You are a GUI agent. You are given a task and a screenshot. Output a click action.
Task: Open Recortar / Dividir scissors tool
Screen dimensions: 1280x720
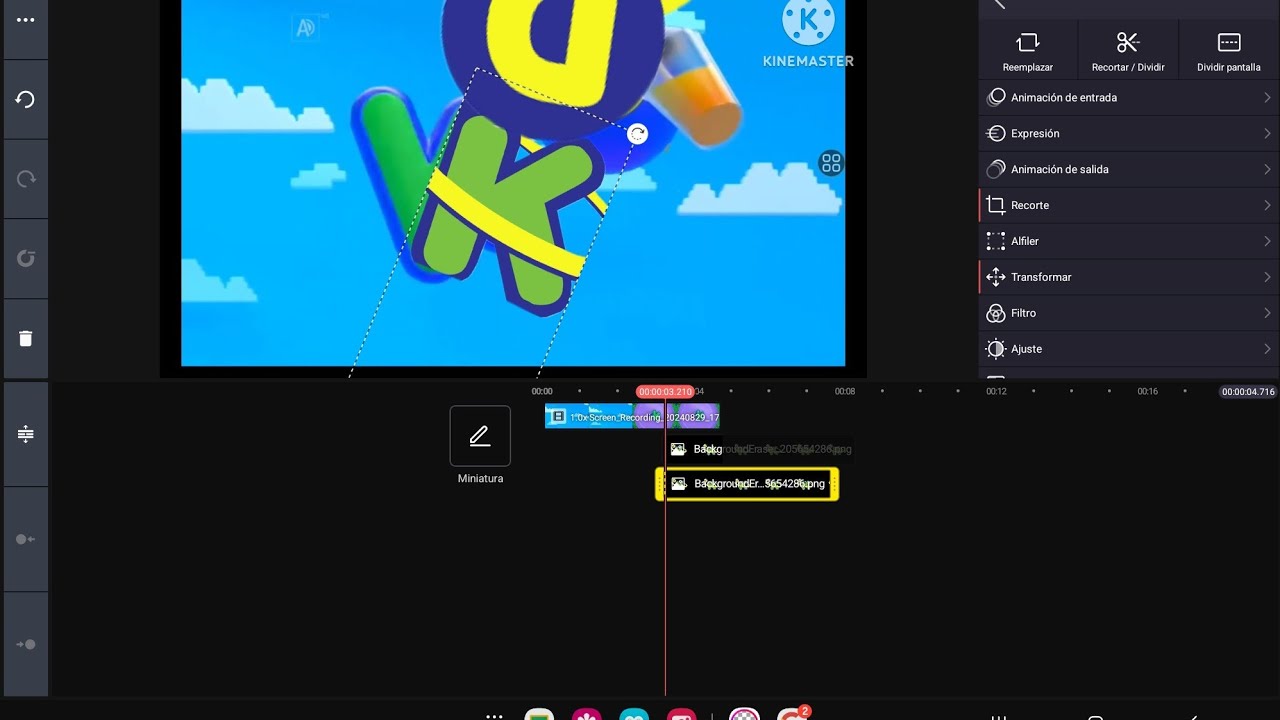pos(1128,50)
